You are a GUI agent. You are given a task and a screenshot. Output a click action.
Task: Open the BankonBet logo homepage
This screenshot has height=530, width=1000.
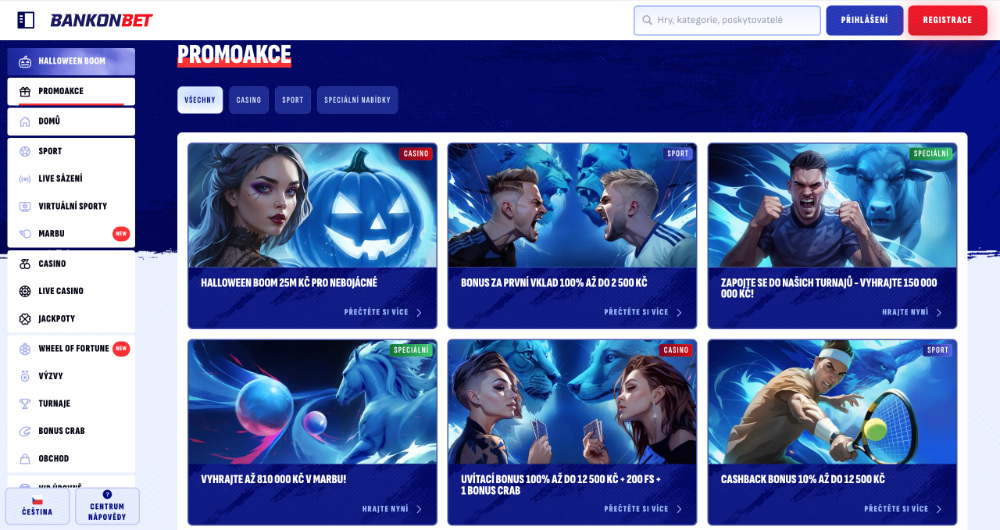(x=101, y=20)
